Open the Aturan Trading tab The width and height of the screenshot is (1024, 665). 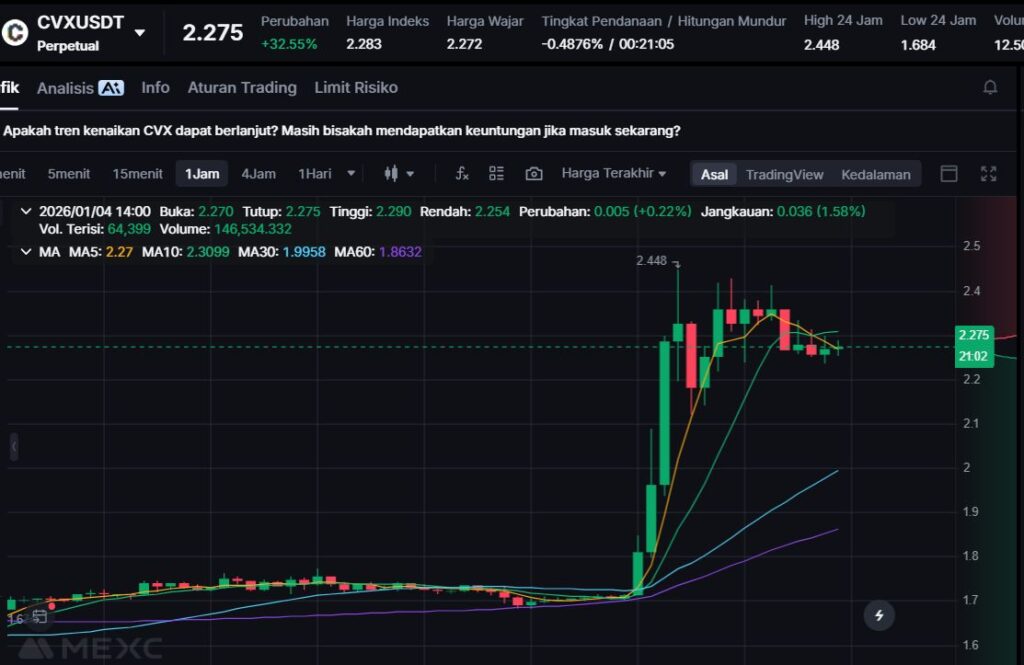click(x=242, y=88)
